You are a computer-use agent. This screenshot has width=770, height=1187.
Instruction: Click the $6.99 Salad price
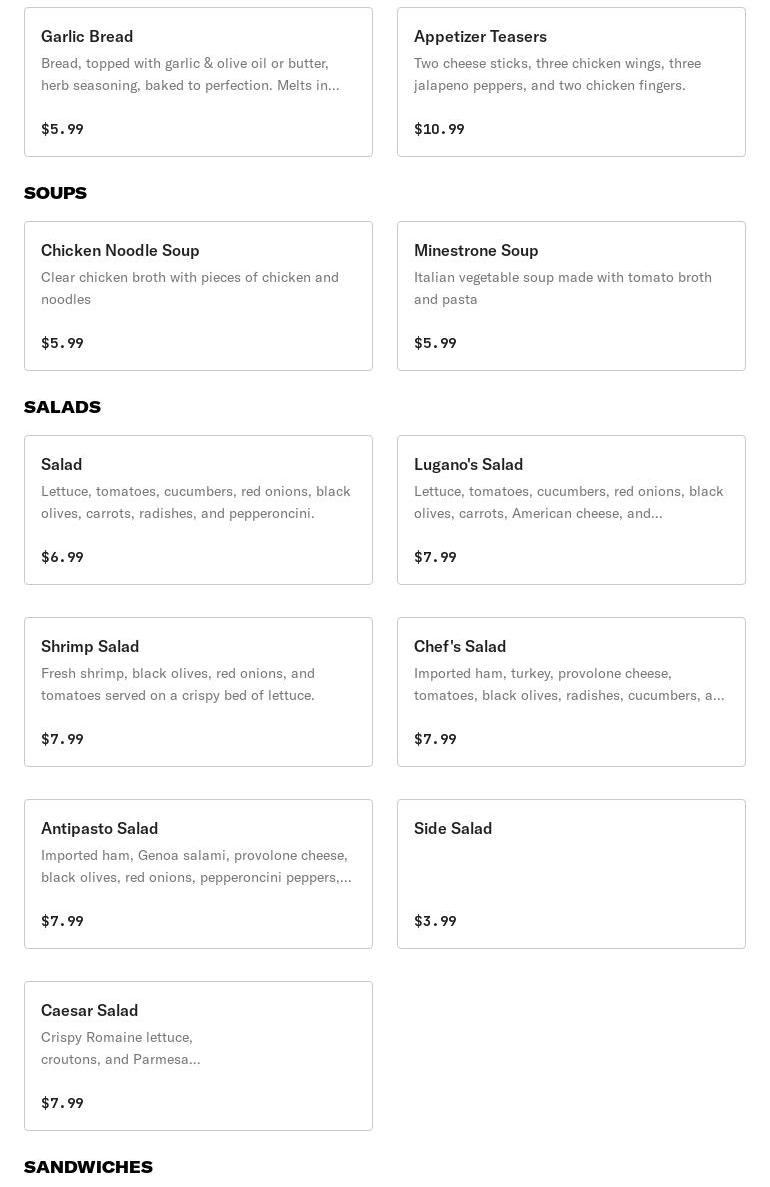point(62,556)
